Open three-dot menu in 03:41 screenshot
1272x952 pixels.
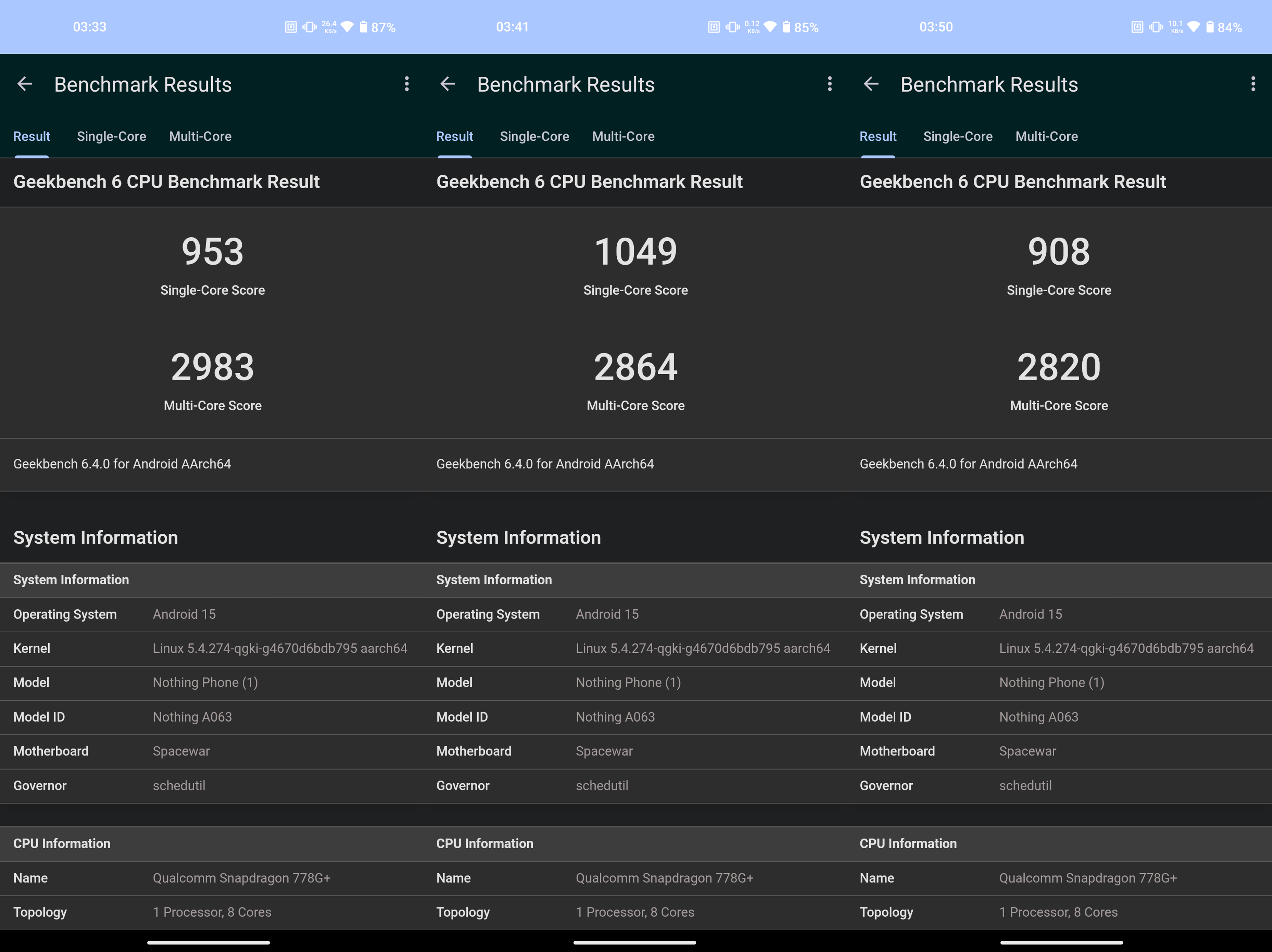click(x=829, y=84)
